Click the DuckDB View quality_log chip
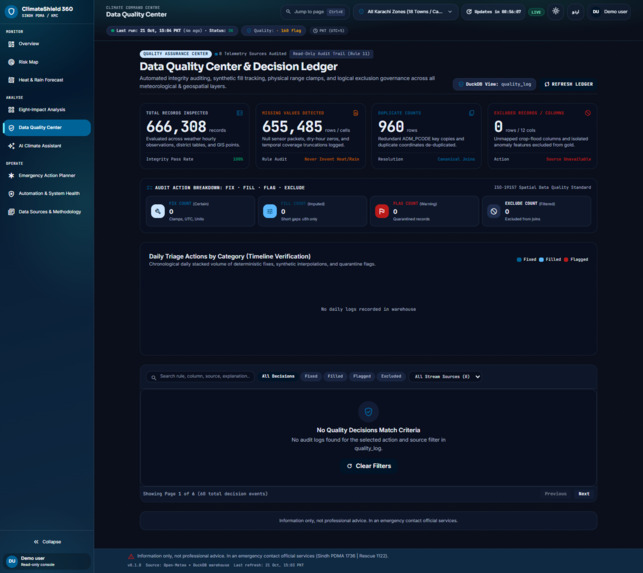The height and width of the screenshot is (573, 643). tap(494, 84)
